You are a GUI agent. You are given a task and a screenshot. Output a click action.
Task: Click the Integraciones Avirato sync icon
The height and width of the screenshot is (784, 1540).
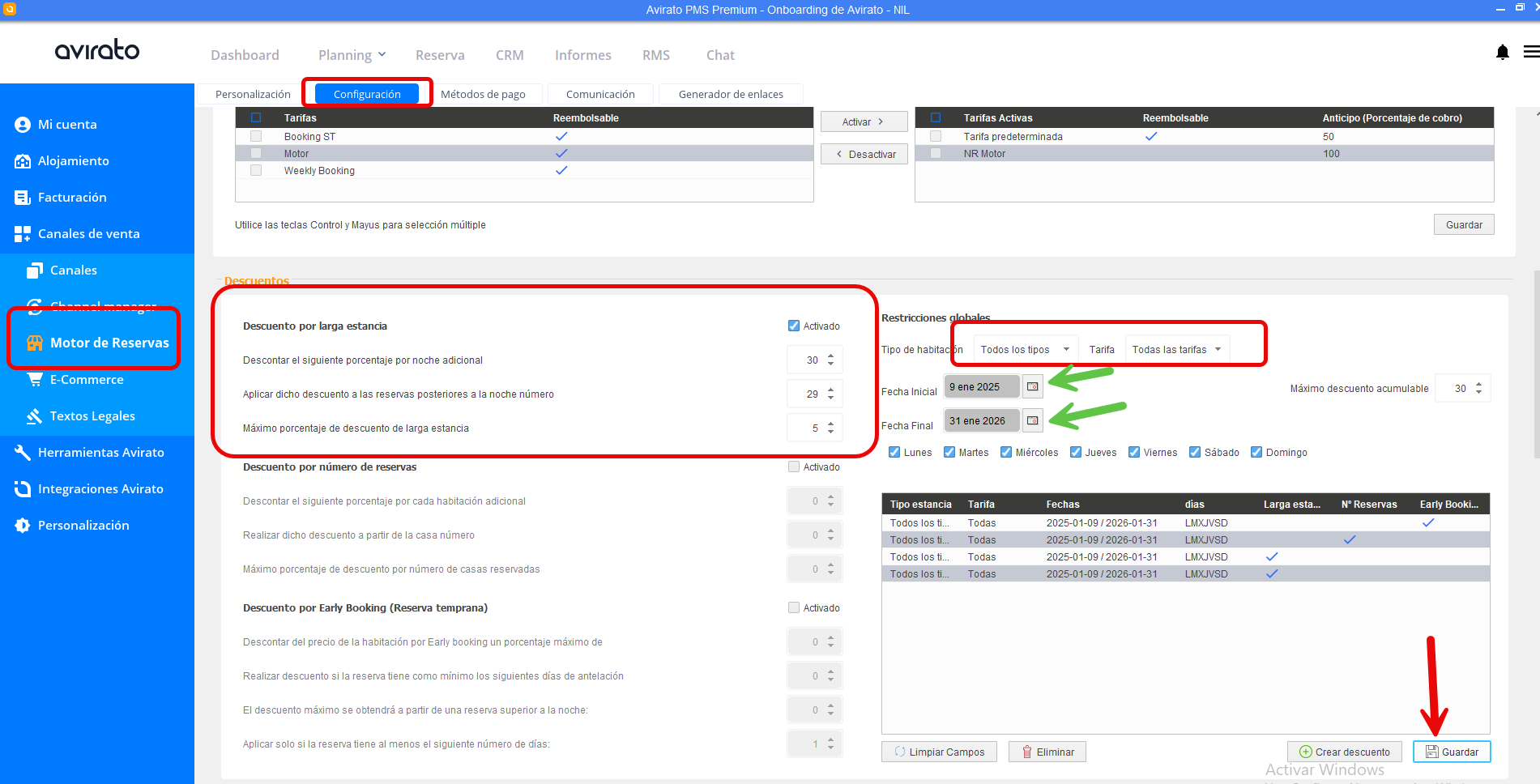pyautogui.click(x=23, y=489)
